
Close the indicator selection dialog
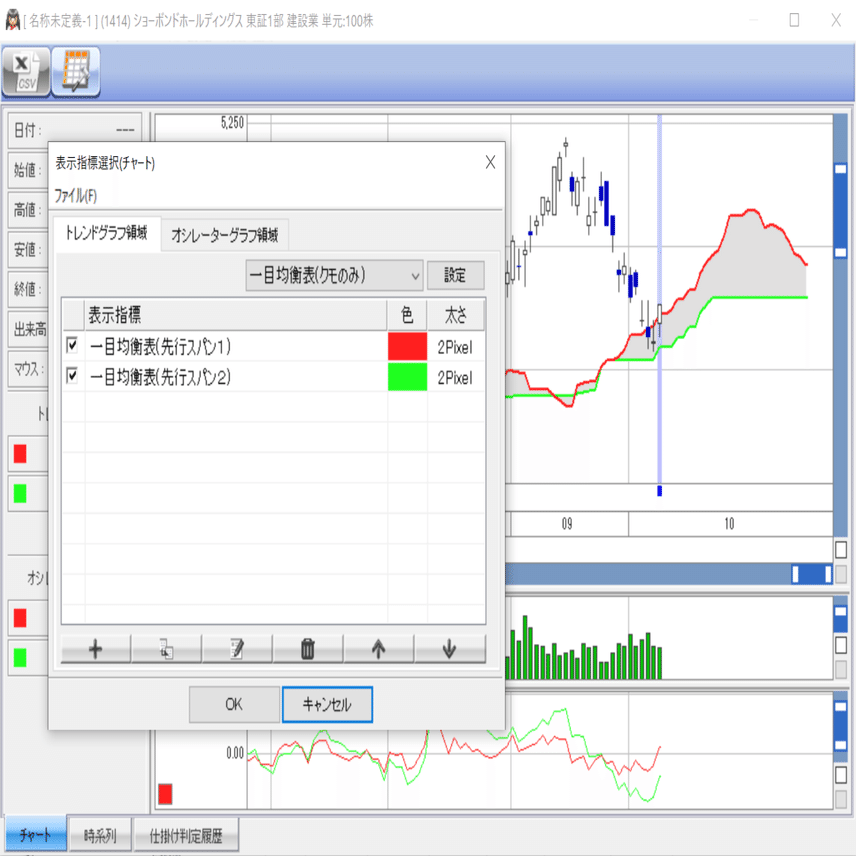coord(490,162)
